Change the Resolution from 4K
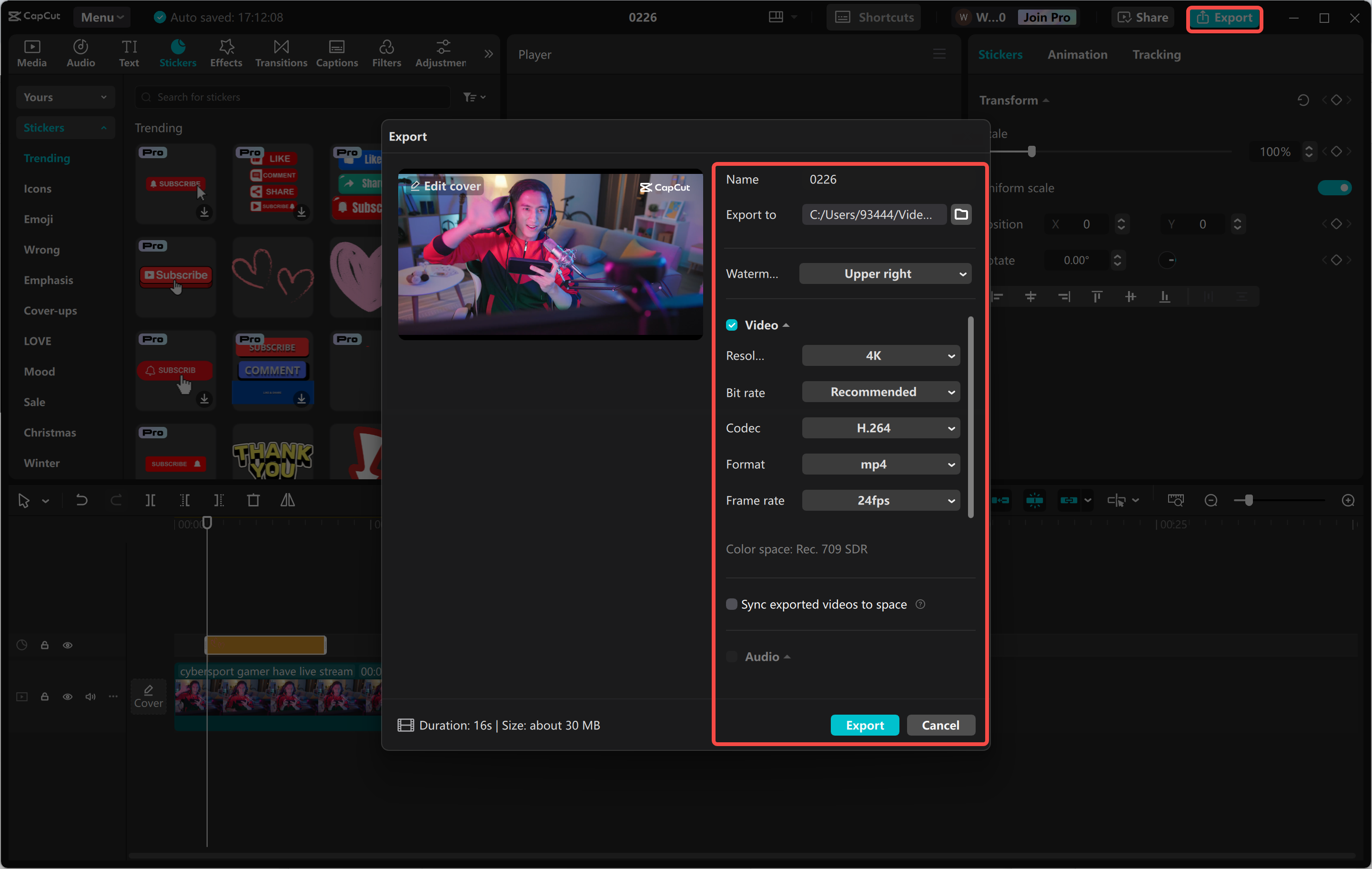Screen dimensions: 1372x869 880,355
